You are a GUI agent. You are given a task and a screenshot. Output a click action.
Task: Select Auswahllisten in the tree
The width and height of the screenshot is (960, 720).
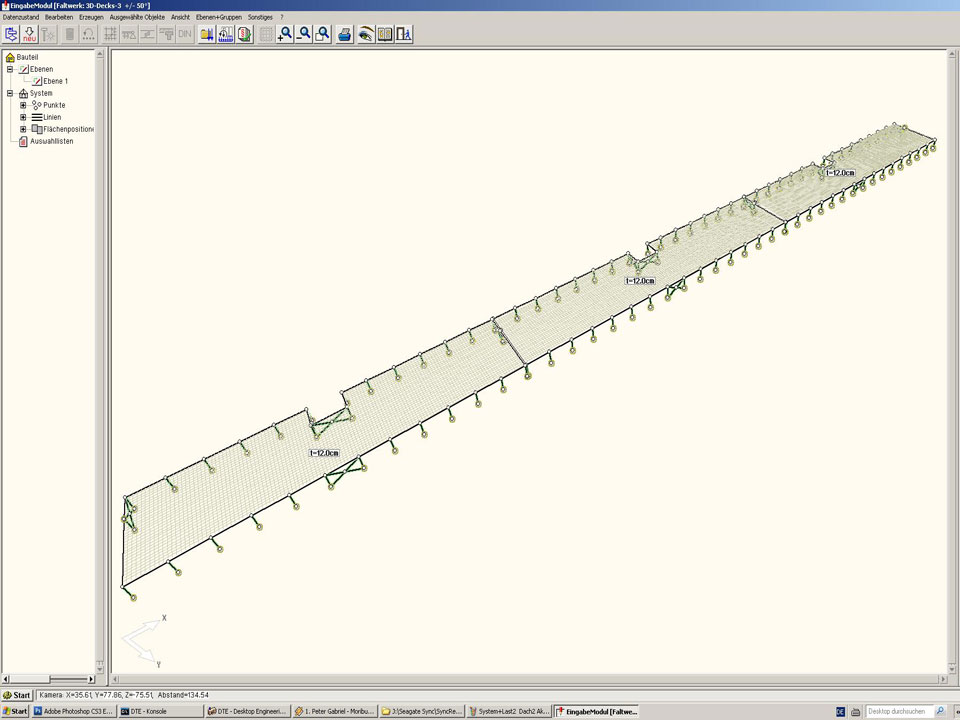point(51,141)
